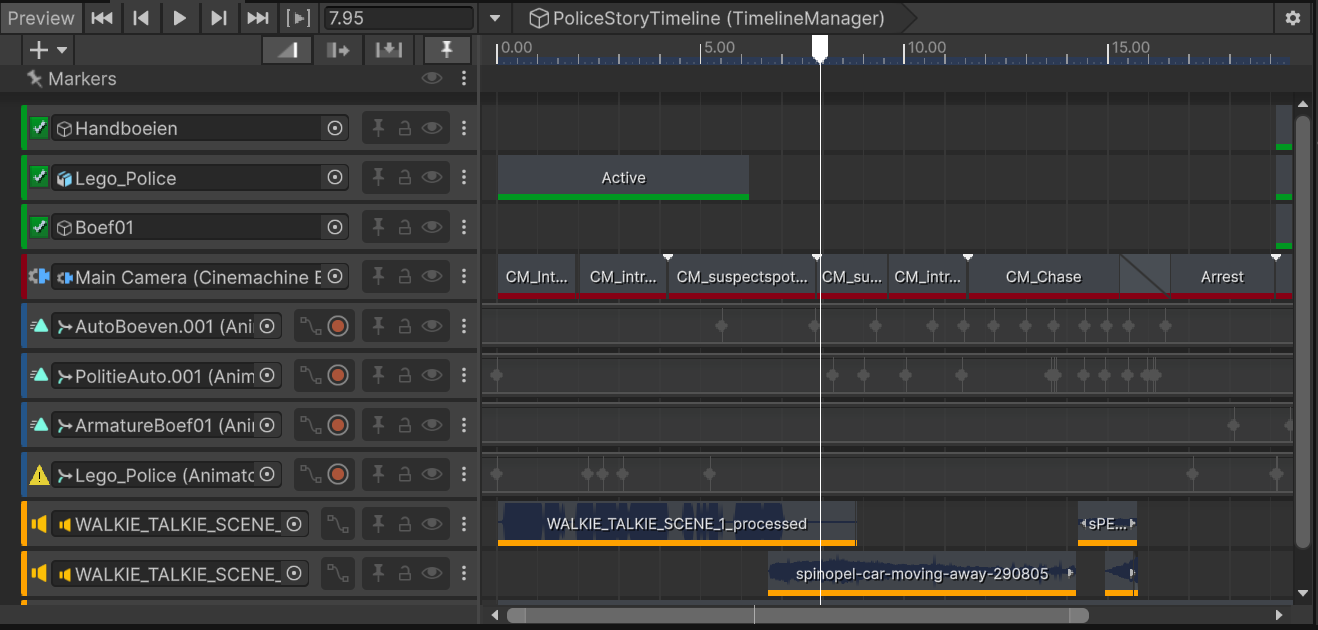Open the Add track plus dropdown

[48, 50]
